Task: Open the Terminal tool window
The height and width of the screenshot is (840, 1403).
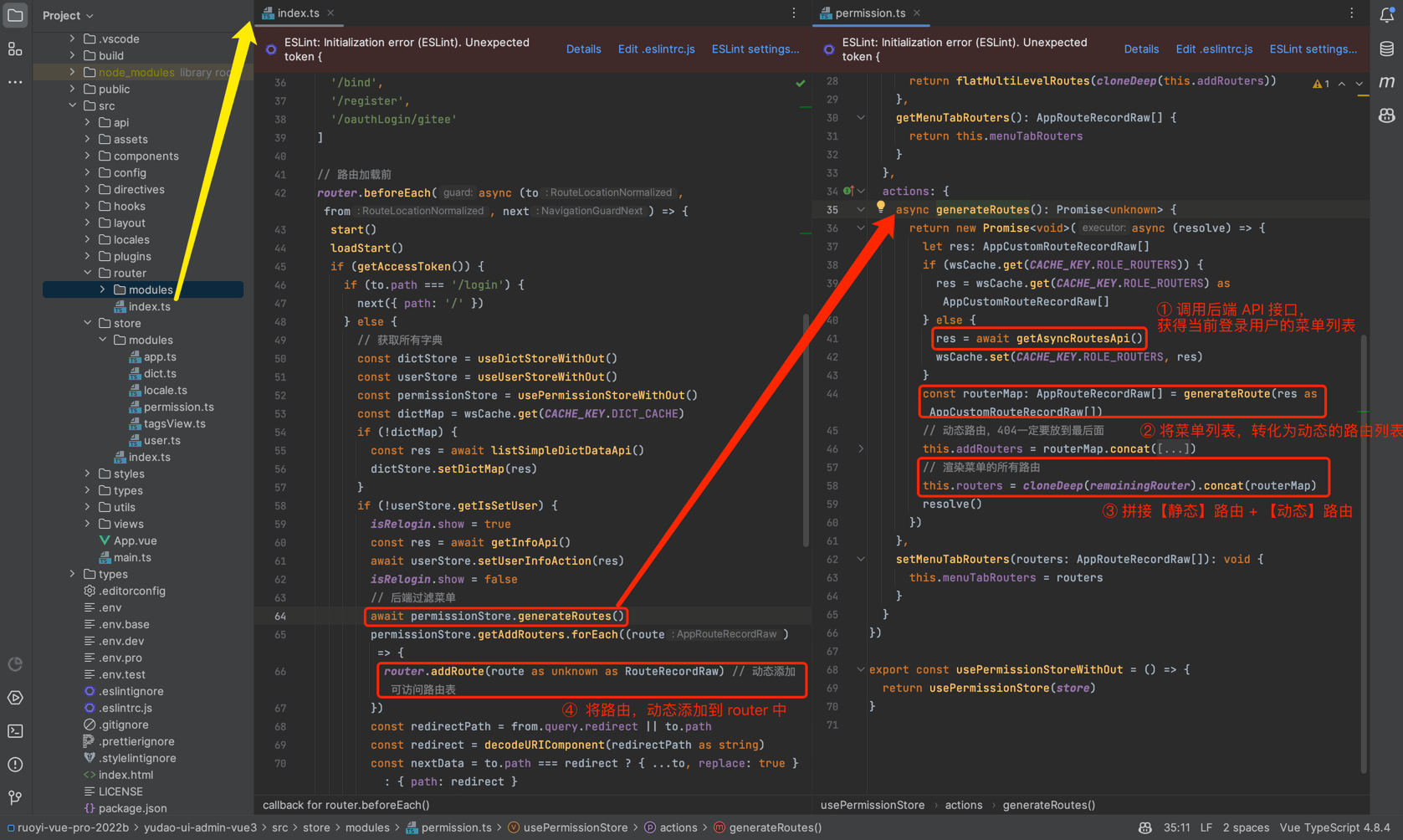Action: click(15, 731)
